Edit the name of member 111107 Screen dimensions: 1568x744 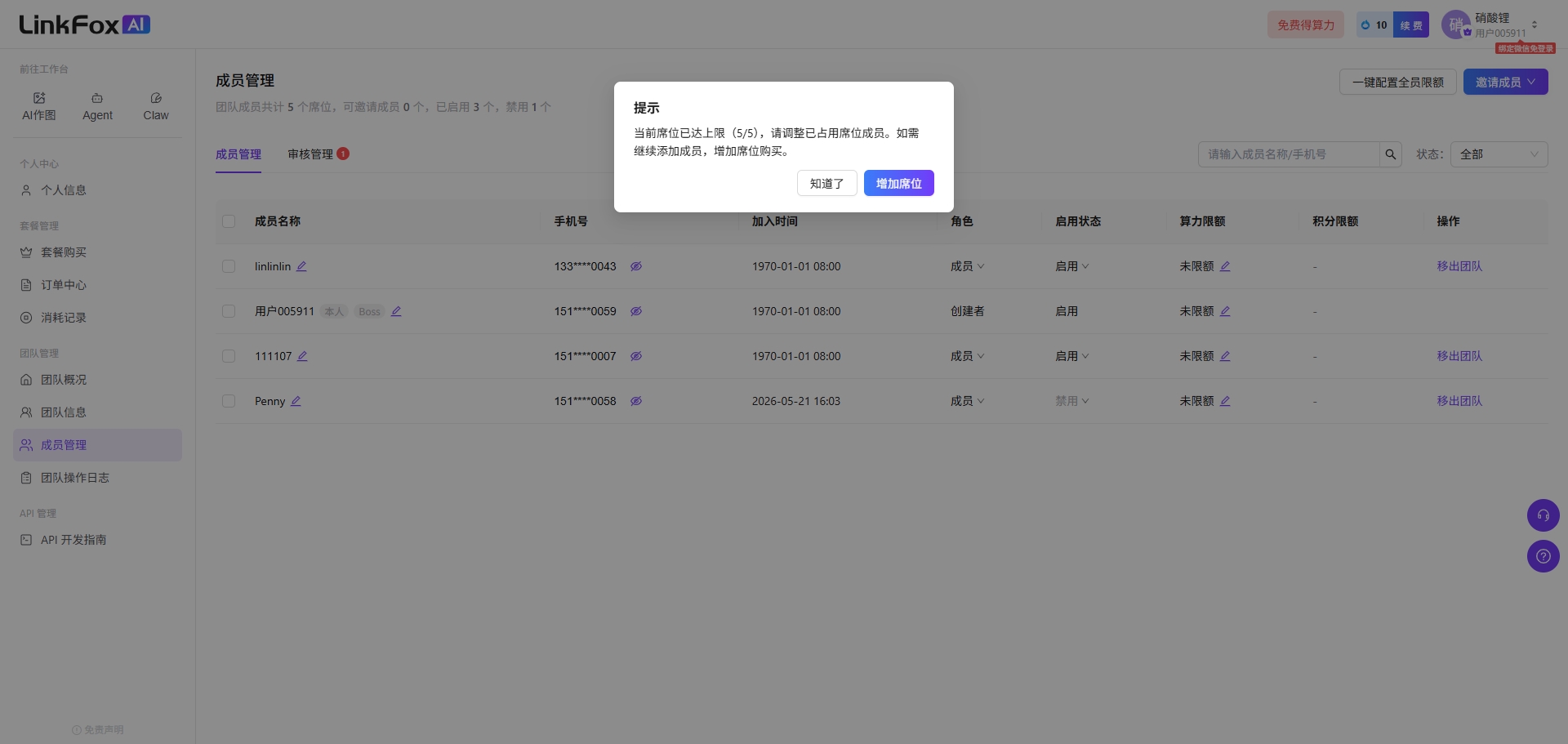pyautogui.click(x=302, y=356)
